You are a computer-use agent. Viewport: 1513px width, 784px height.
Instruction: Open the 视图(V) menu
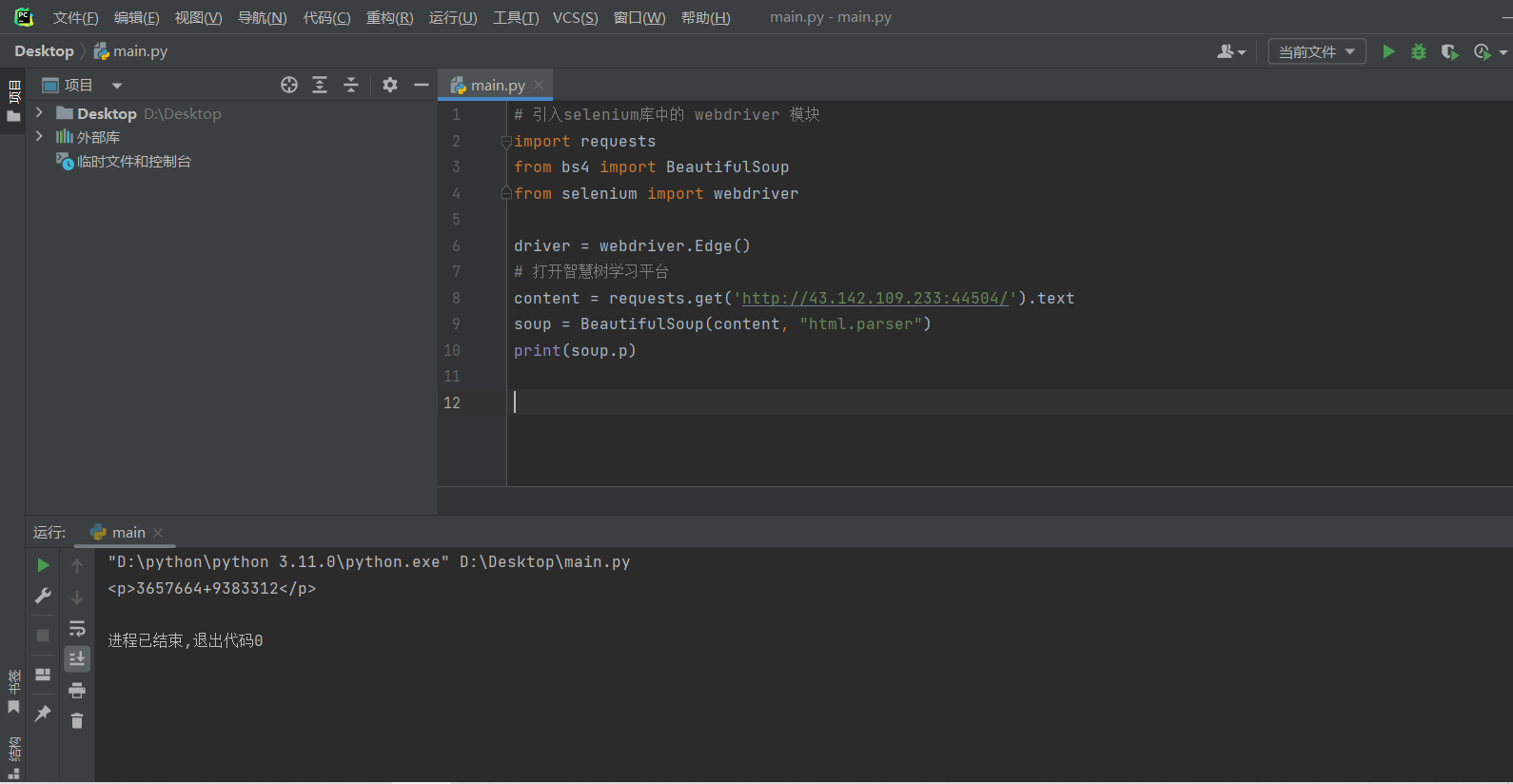pyautogui.click(x=198, y=18)
